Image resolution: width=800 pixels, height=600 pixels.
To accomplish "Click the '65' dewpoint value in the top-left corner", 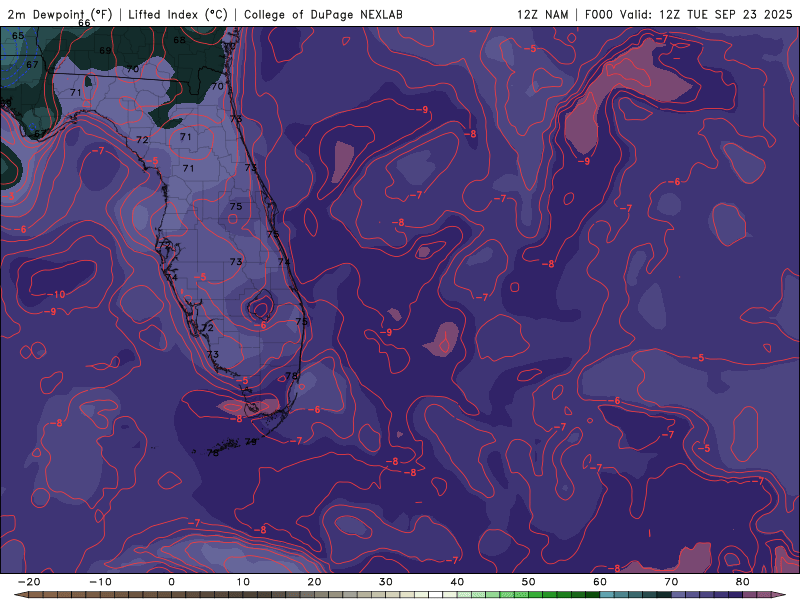I will [x=18, y=36].
